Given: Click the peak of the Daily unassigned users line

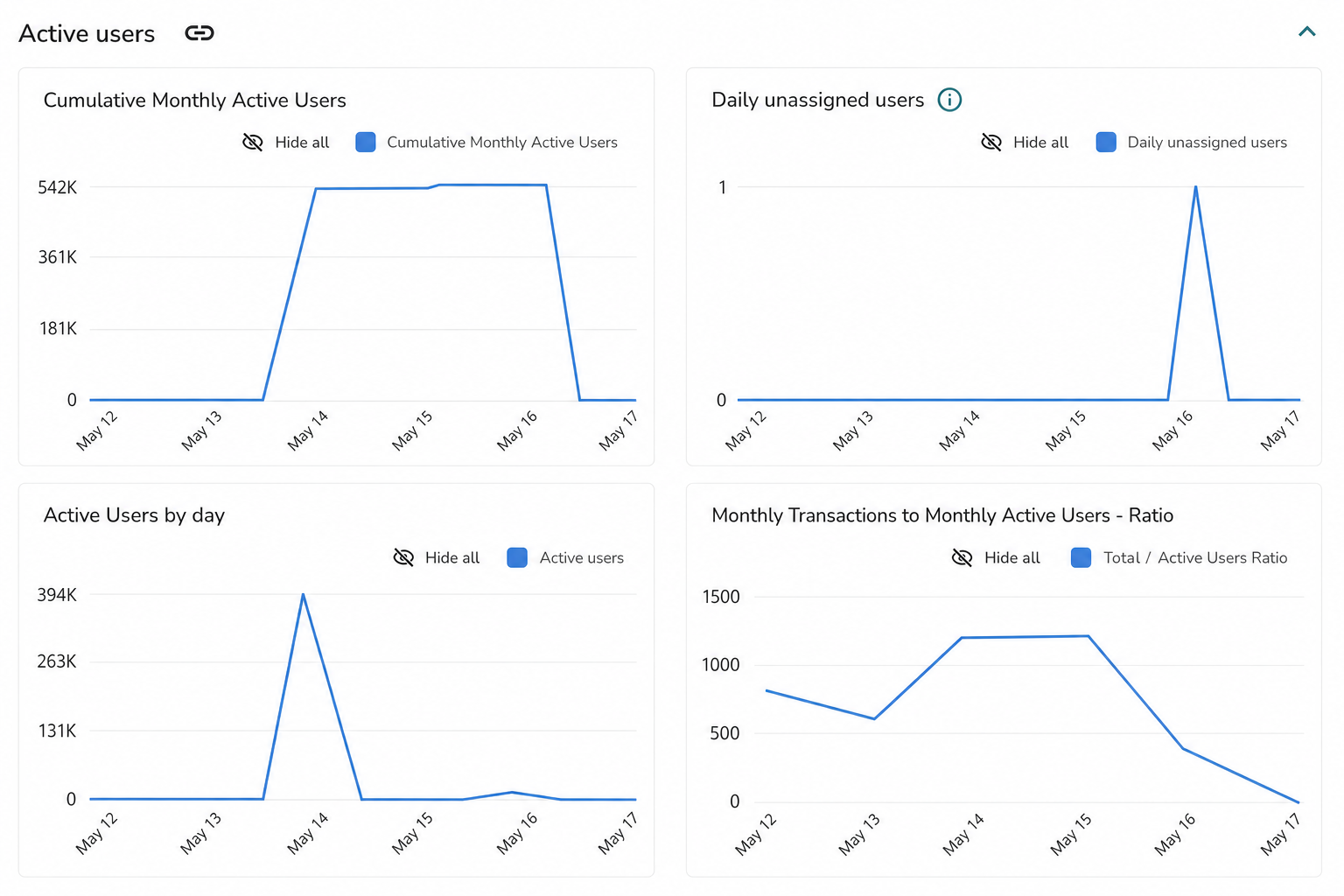Looking at the screenshot, I should (1195, 187).
